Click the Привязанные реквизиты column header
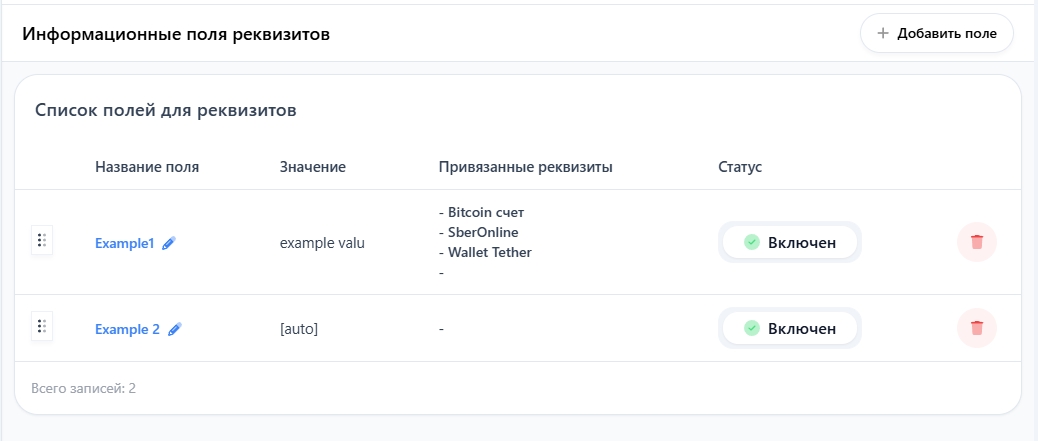1038x441 pixels. pyautogui.click(x=525, y=167)
